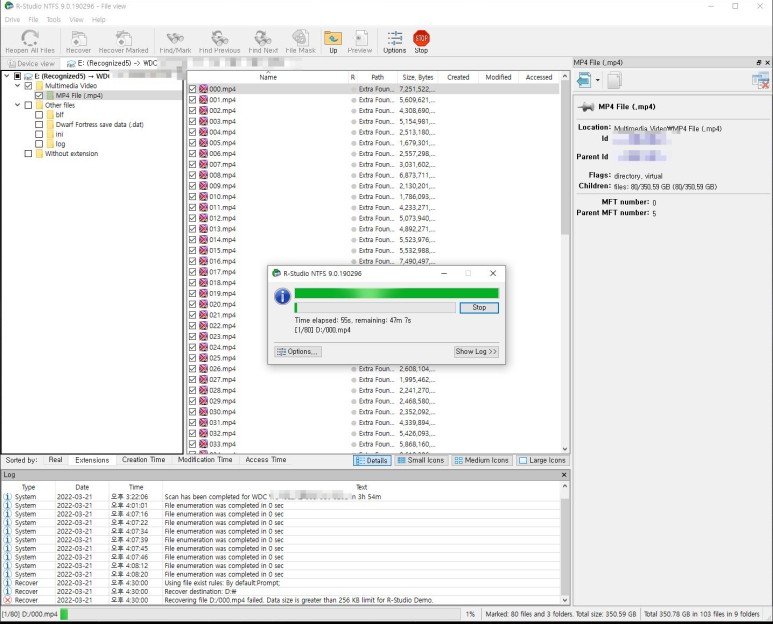Switch to Large Icons view
The image size is (773, 624).
click(542, 460)
